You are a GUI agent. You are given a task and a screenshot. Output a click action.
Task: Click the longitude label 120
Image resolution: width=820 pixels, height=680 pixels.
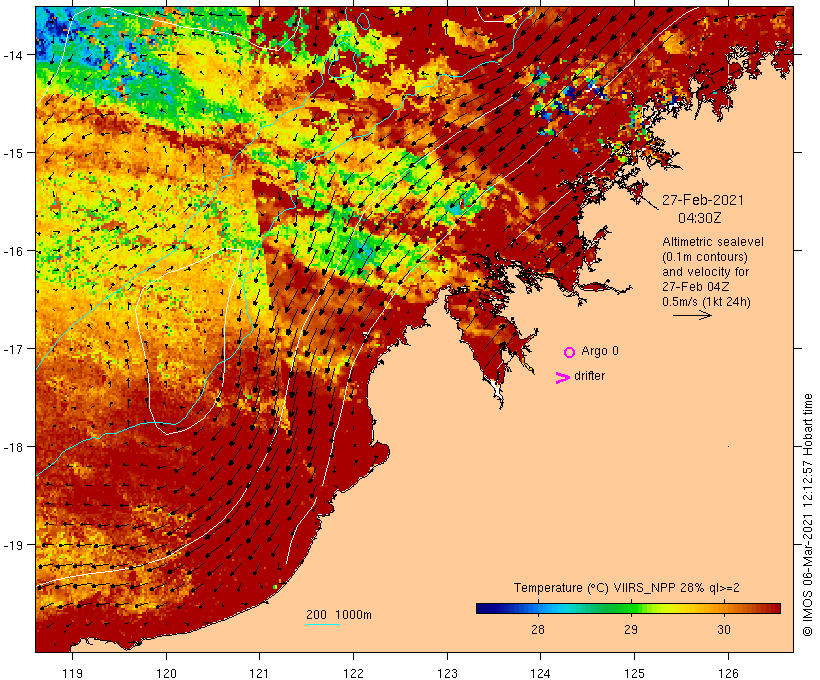pos(166,673)
